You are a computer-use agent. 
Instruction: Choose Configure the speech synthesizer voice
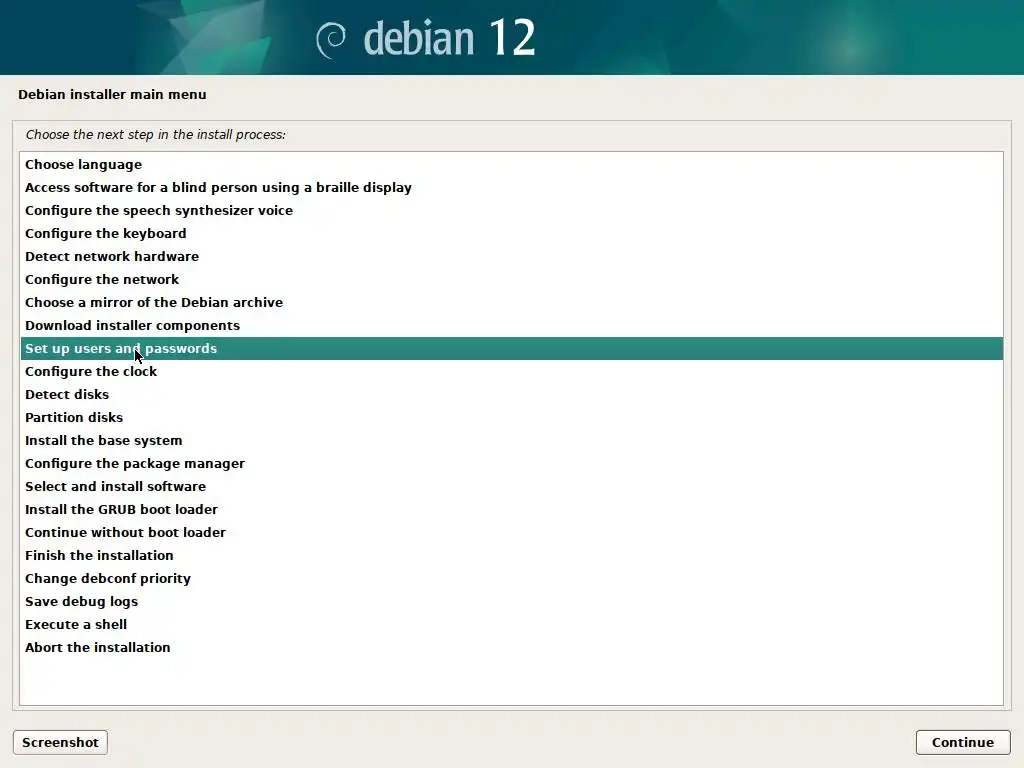(511, 210)
